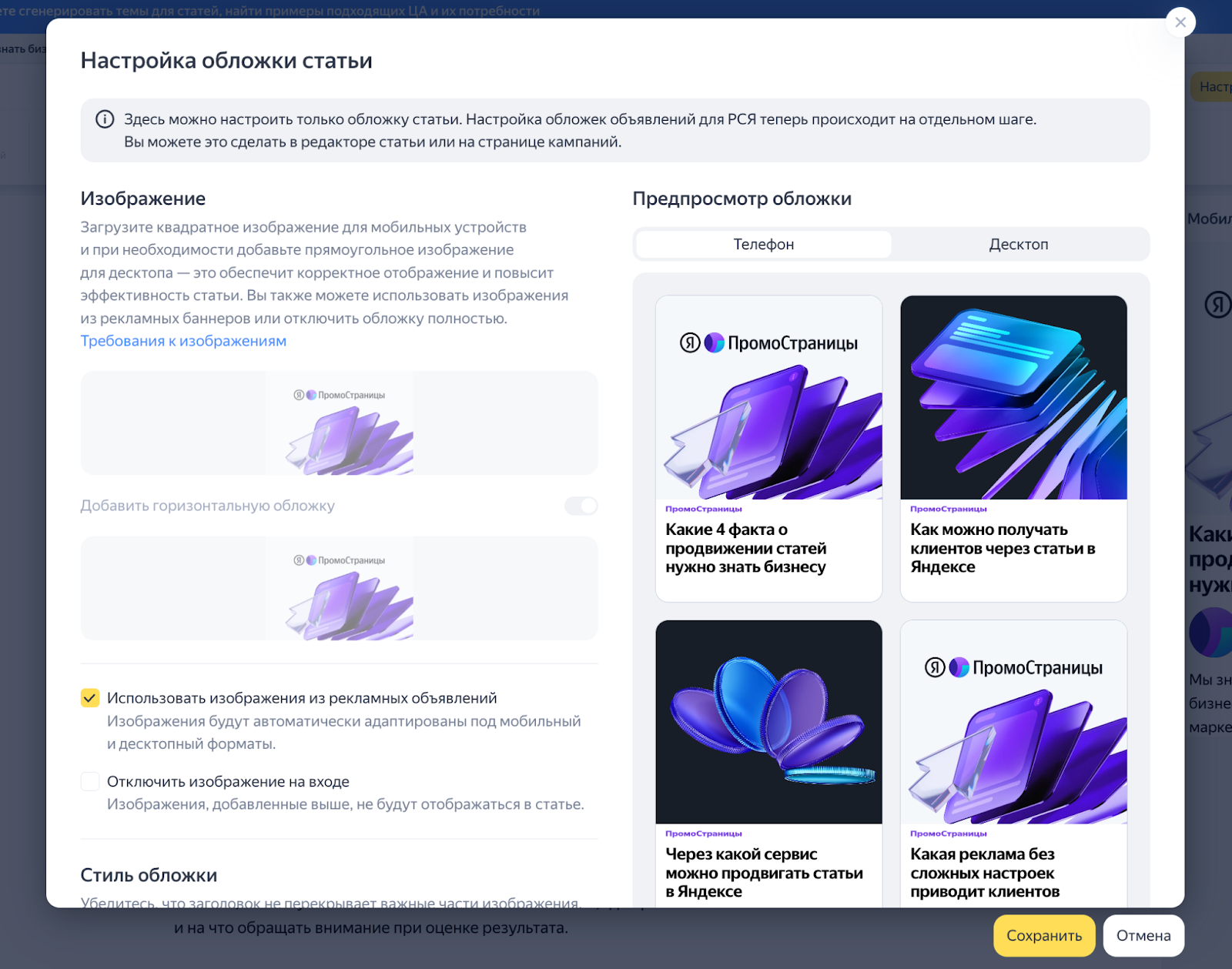Click the info icon in the notice banner

click(105, 119)
